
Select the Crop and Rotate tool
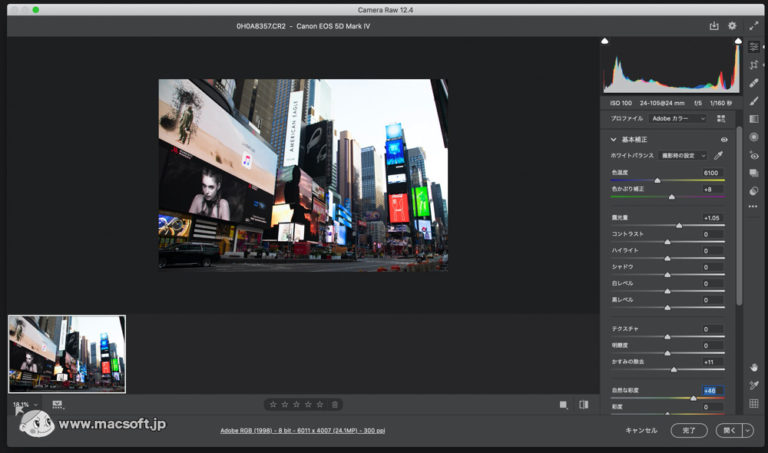(x=754, y=65)
